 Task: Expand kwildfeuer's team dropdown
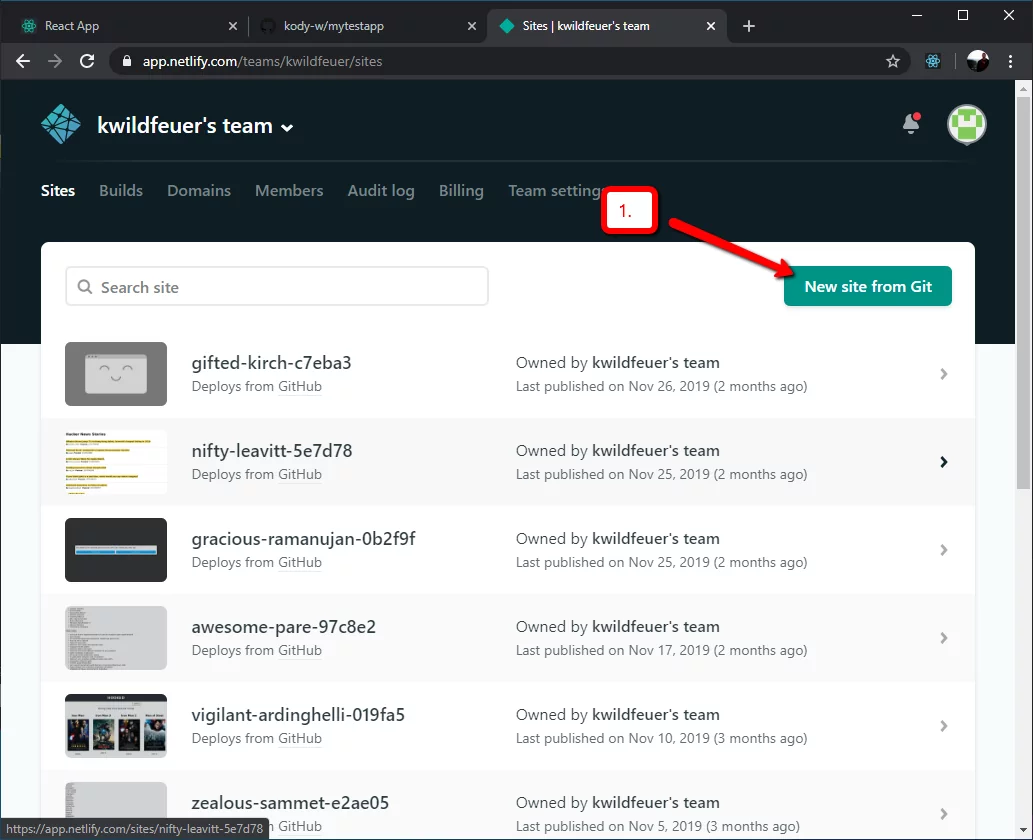coord(287,128)
